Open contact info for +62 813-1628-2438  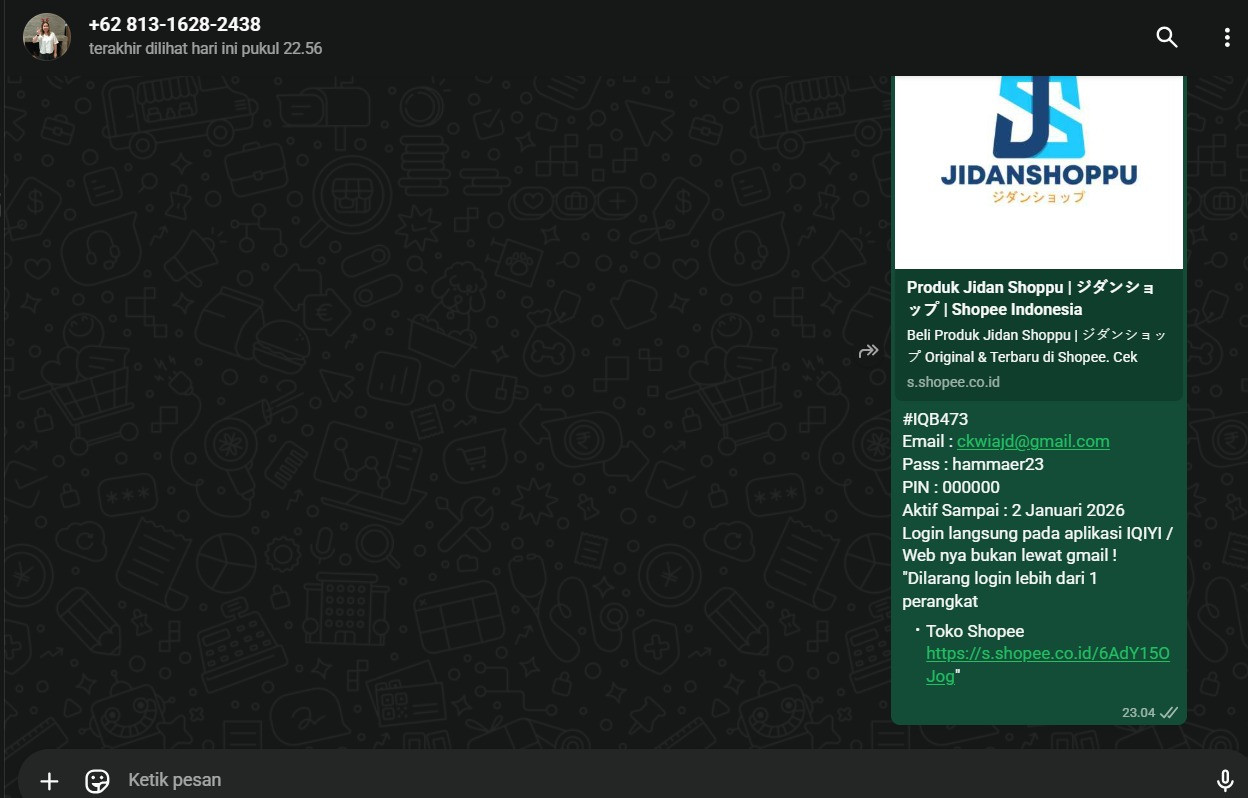pos(175,25)
